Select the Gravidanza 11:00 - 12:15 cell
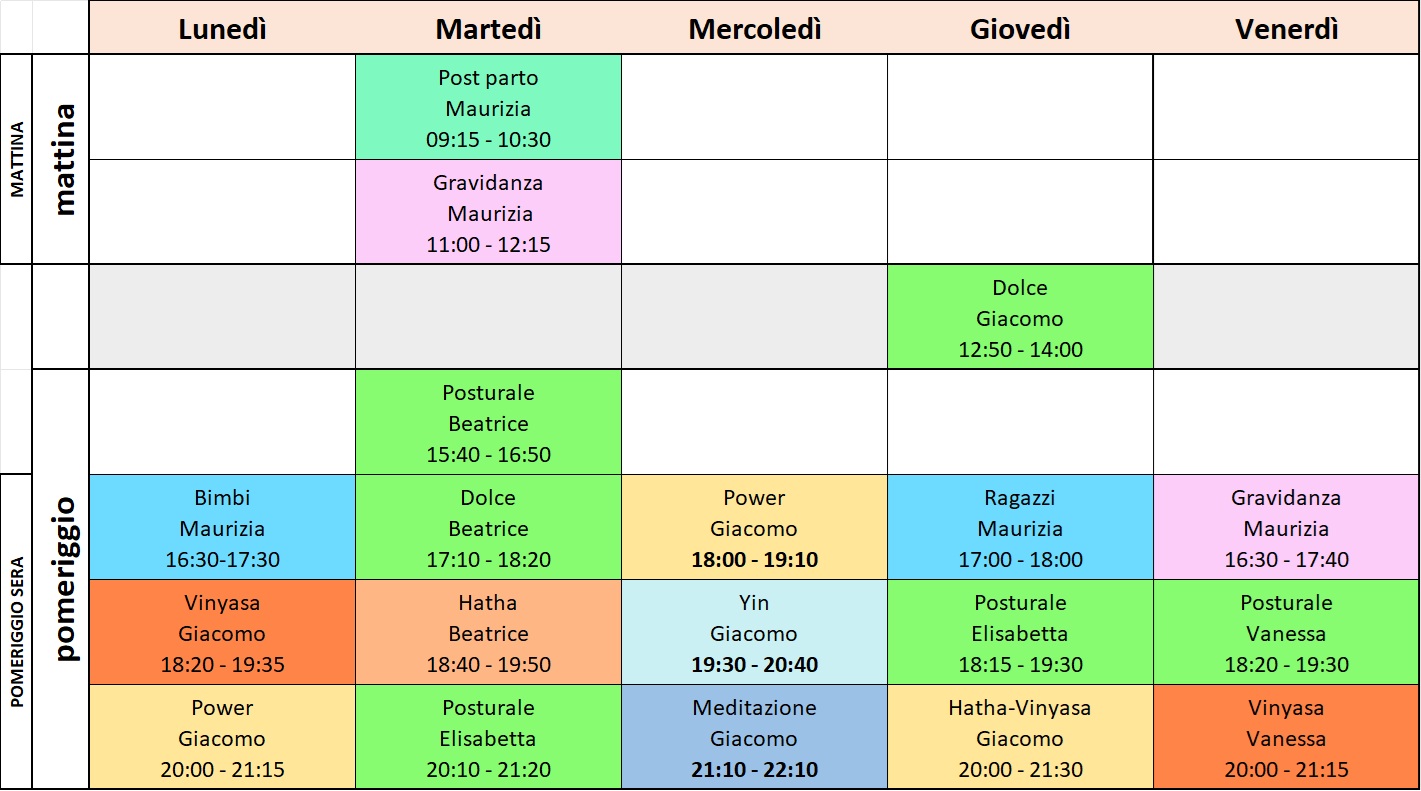Viewport: 1421px width, 791px height. 488,212
